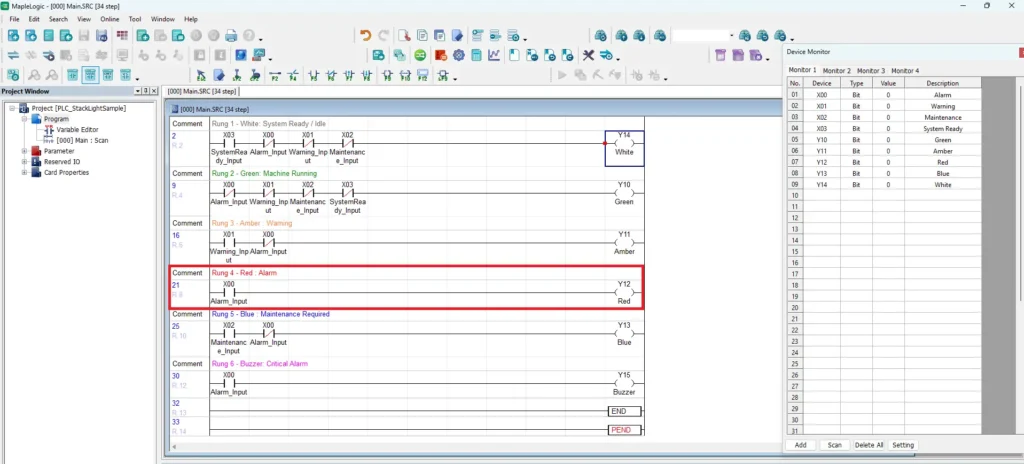
Task: Click the ladder editor scrollbar left arrow
Action: pyautogui.click(x=174, y=446)
